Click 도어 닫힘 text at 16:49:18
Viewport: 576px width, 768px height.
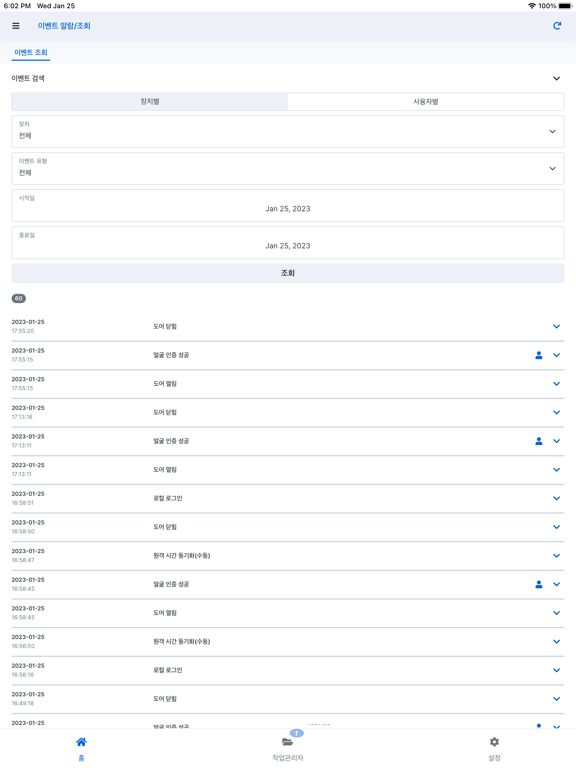165,699
